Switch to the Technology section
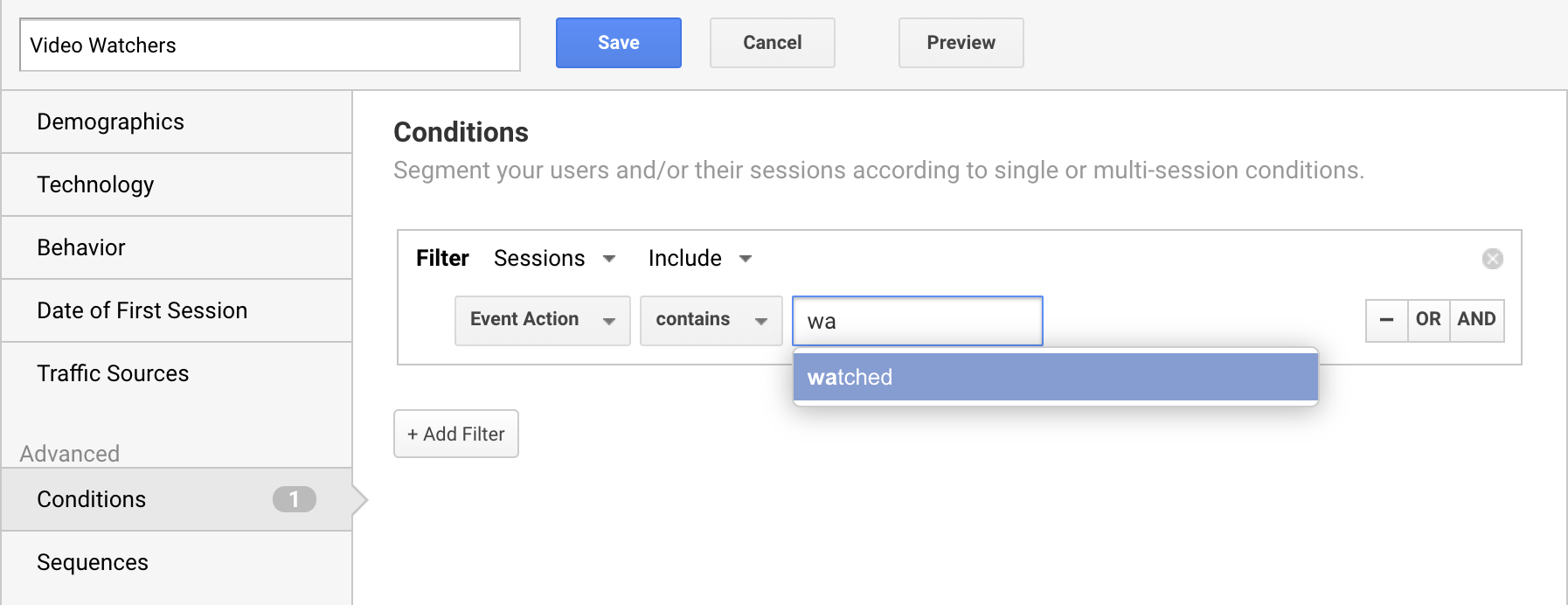1568x605 pixels. tap(177, 184)
